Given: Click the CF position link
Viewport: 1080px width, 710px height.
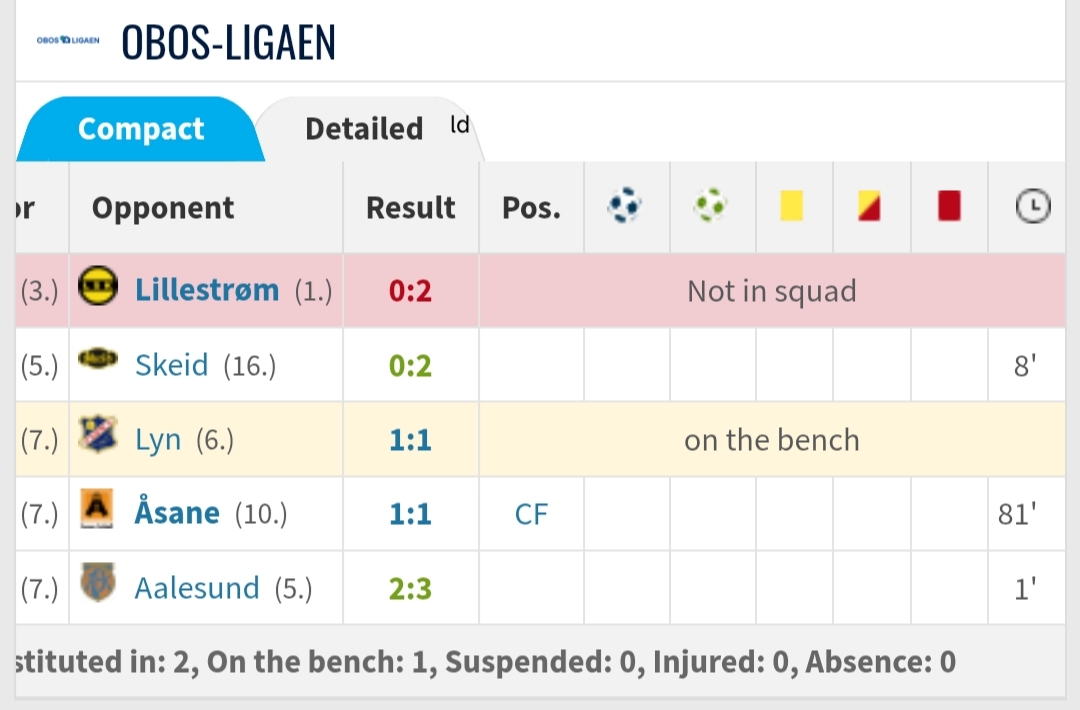Looking at the screenshot, I should (x=531, y=514).
